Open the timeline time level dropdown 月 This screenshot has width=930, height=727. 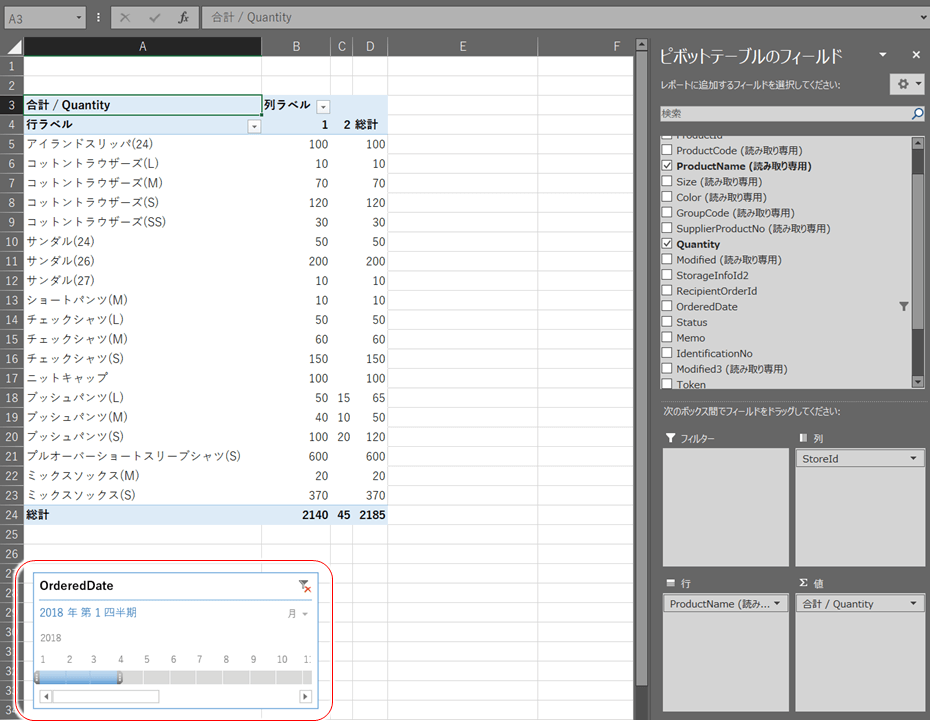coord(298,614)
